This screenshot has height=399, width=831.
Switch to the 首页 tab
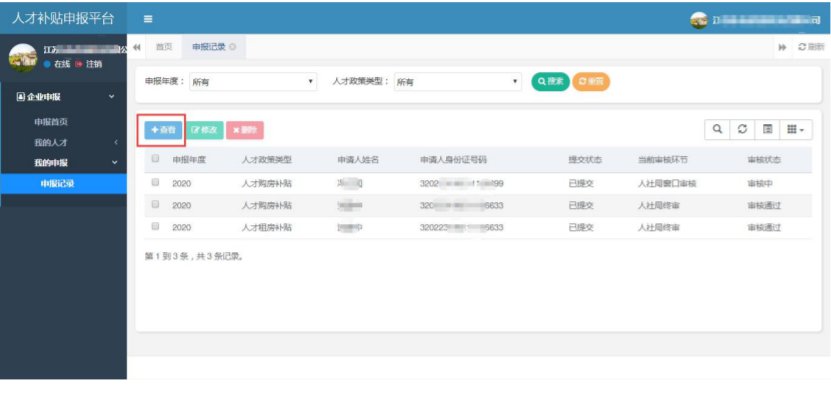point(164,47)
